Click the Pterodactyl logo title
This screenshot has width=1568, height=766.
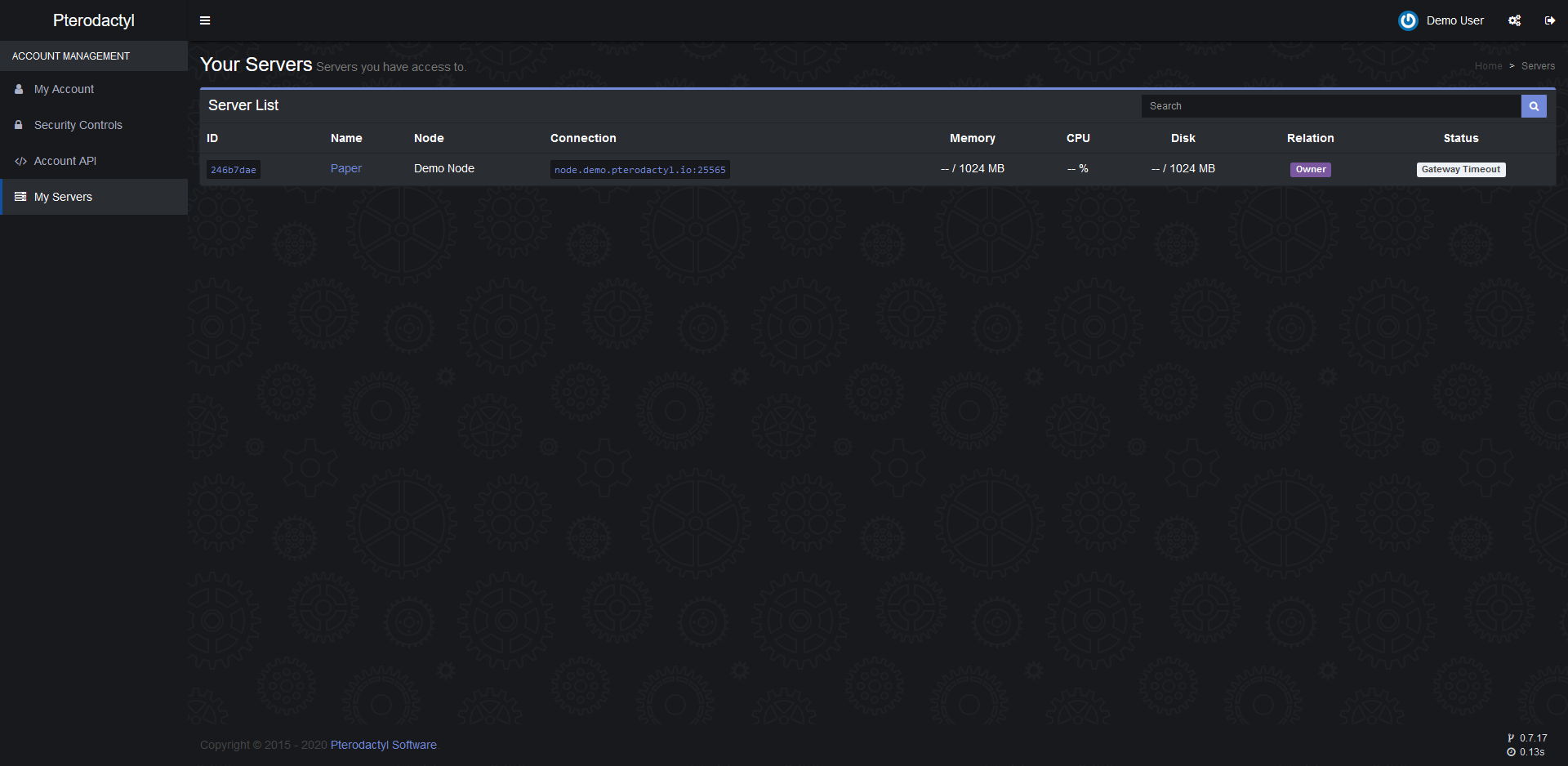94,20
